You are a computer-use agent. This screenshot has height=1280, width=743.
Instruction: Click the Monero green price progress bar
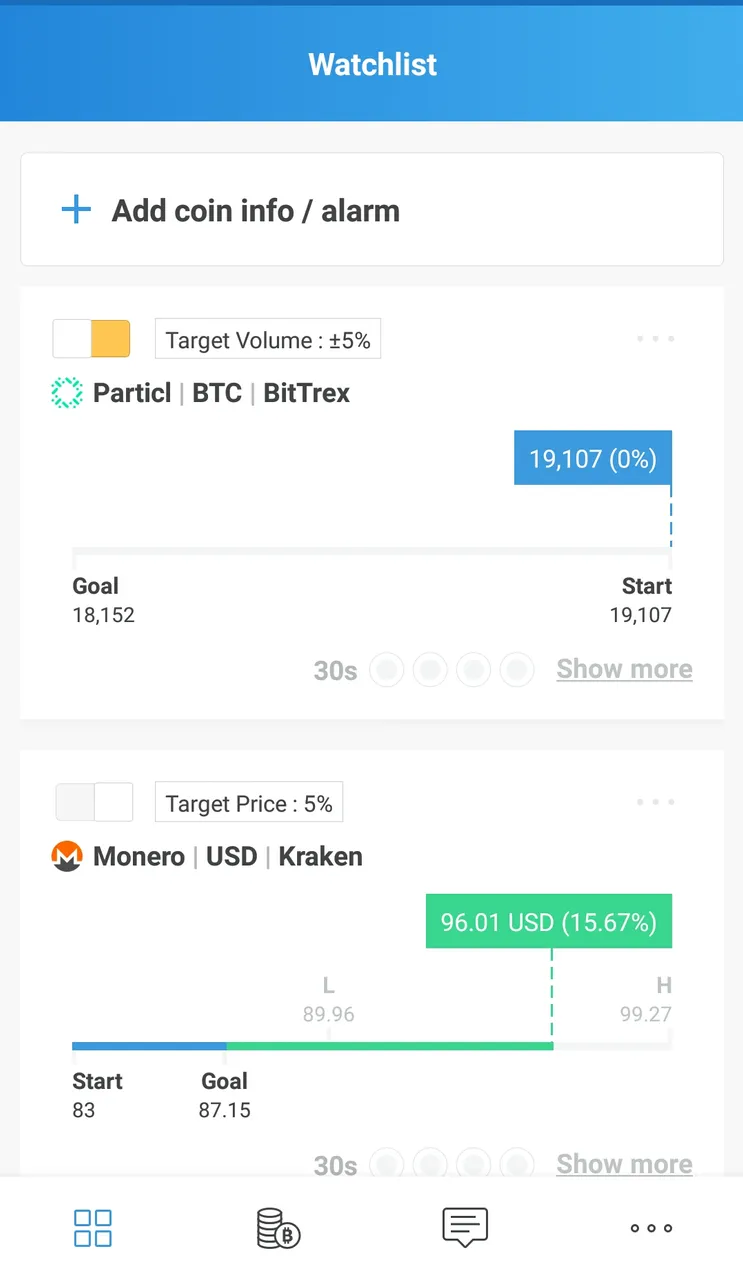coord(390,1046)
